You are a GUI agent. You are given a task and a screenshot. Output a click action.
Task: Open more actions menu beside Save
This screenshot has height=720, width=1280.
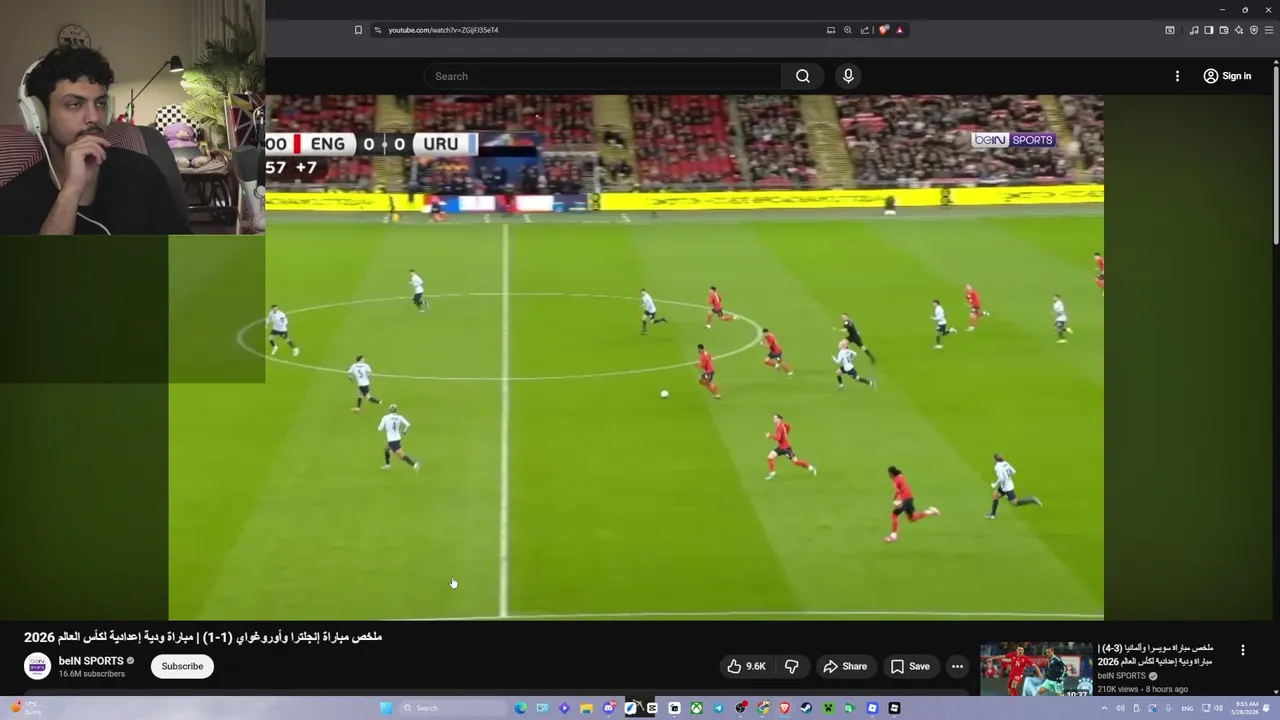(957, 666)
